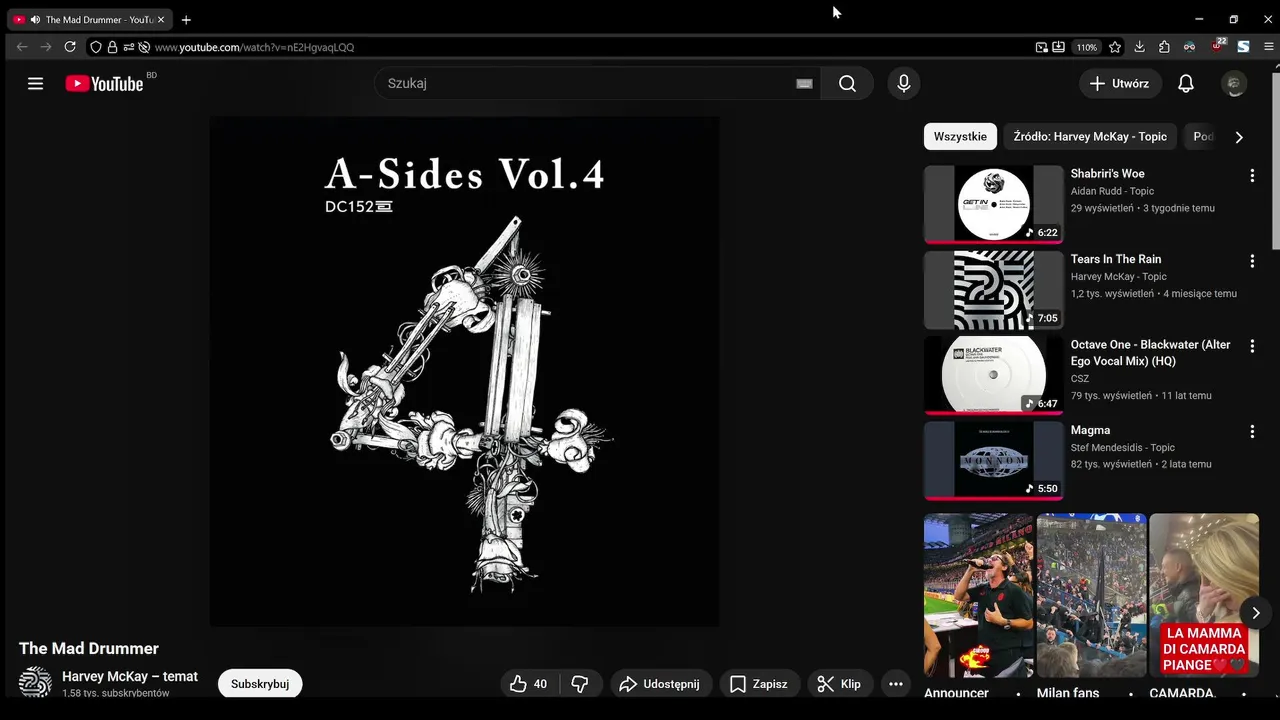This screenshot has height=720, width=1280.
Task: Play the Octave One Blackwater thumbnail
Action: point(993,375)
